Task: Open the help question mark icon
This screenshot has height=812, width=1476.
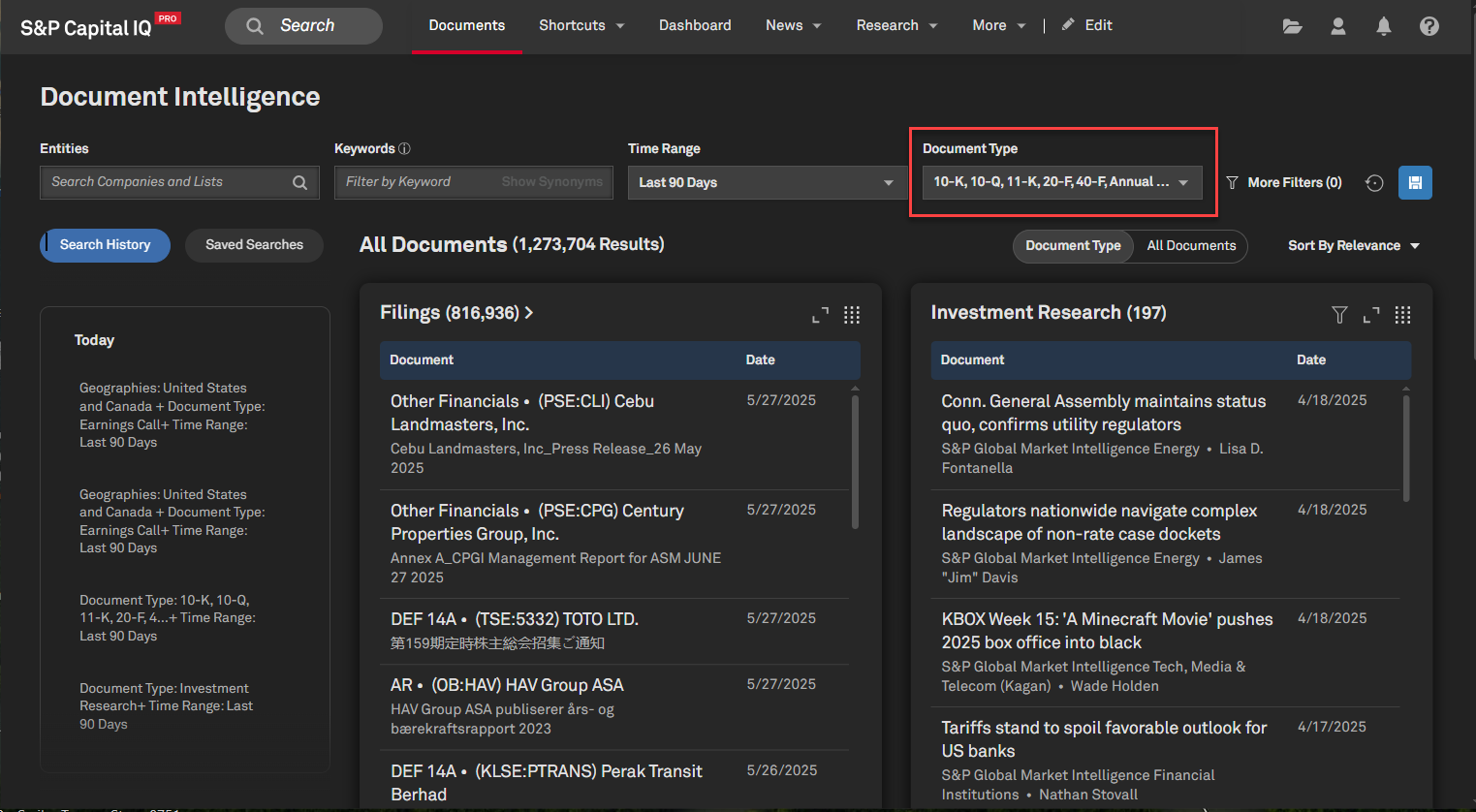Action: coord(1429,26)
